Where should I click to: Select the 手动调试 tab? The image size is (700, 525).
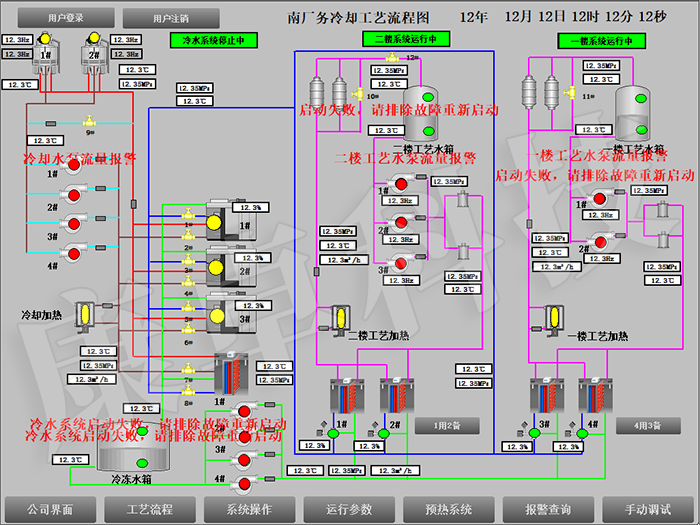[648, 509]
